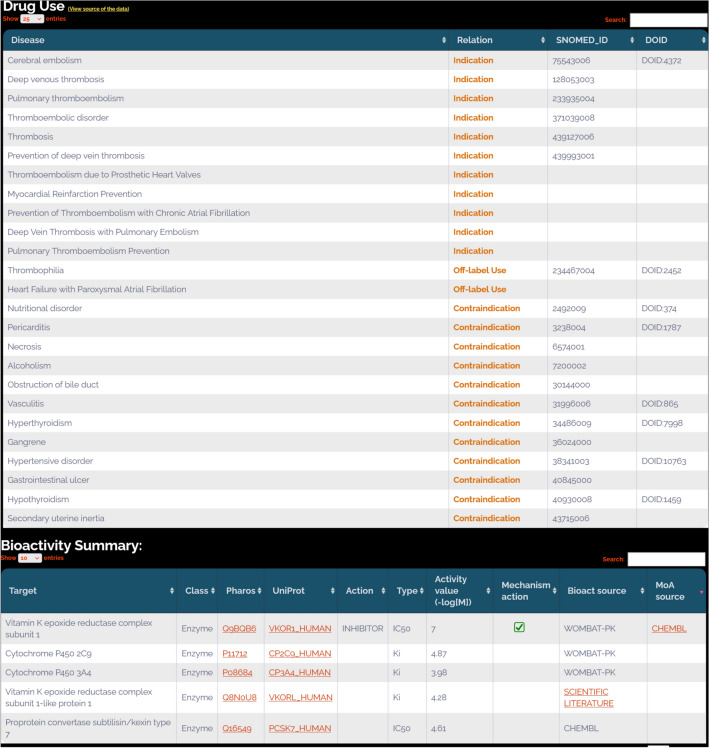
Task: Sort Drug Use table by SNOMED_ID arrows
Action: 630,40
